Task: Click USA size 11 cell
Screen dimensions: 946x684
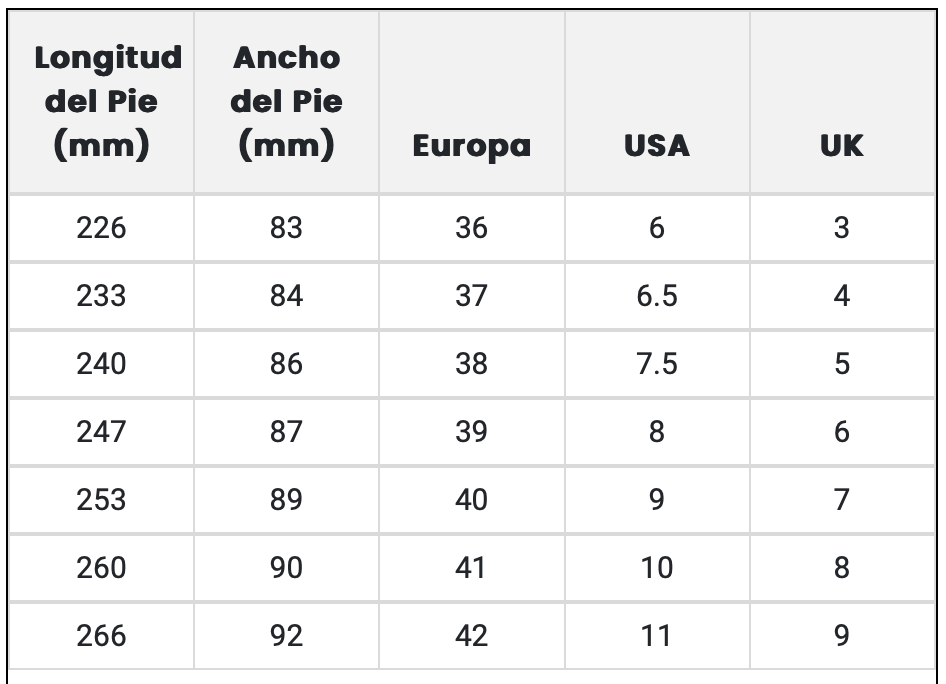Action: coord(656,635)
